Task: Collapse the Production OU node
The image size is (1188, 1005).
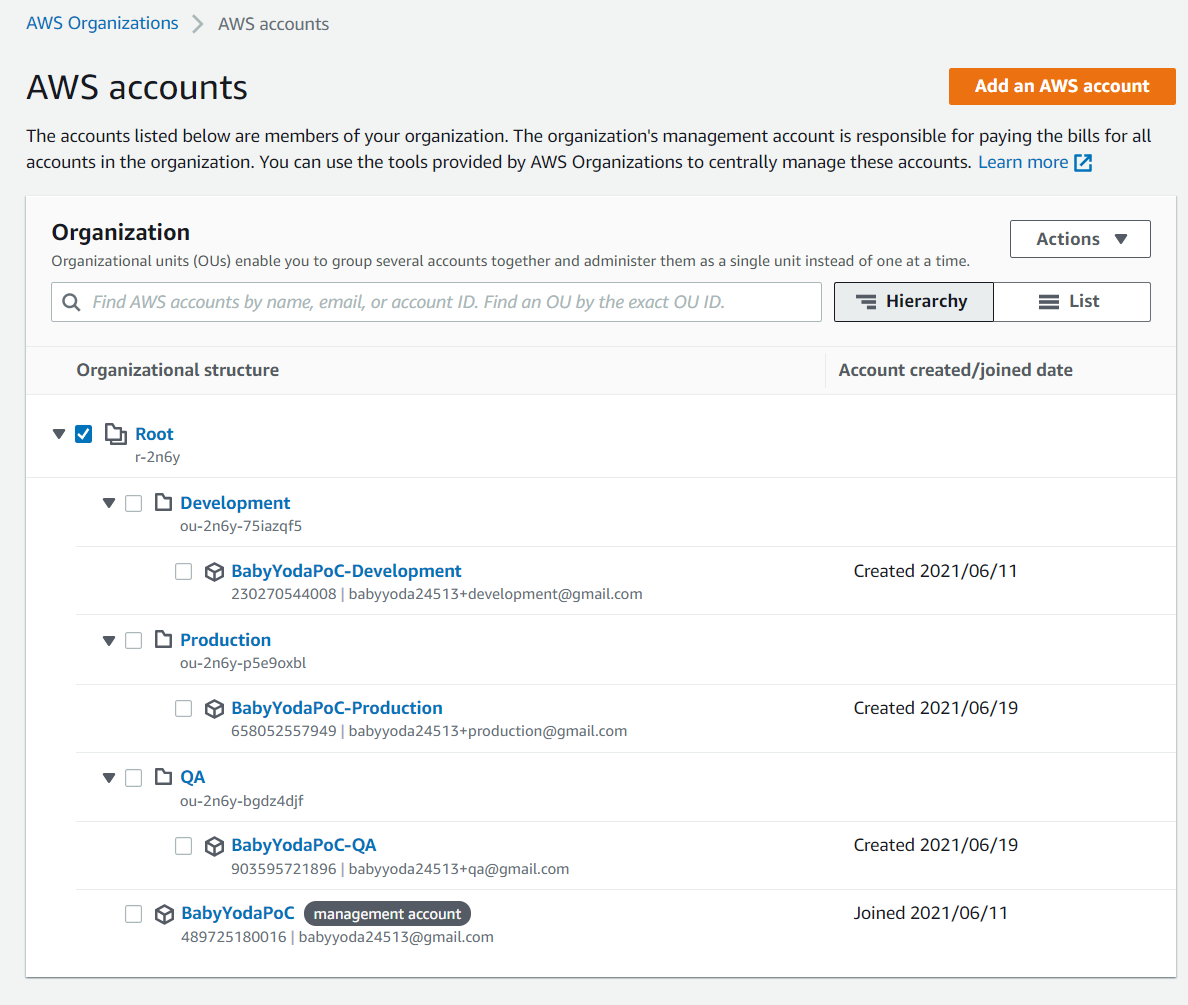Action: pos(109,640)
